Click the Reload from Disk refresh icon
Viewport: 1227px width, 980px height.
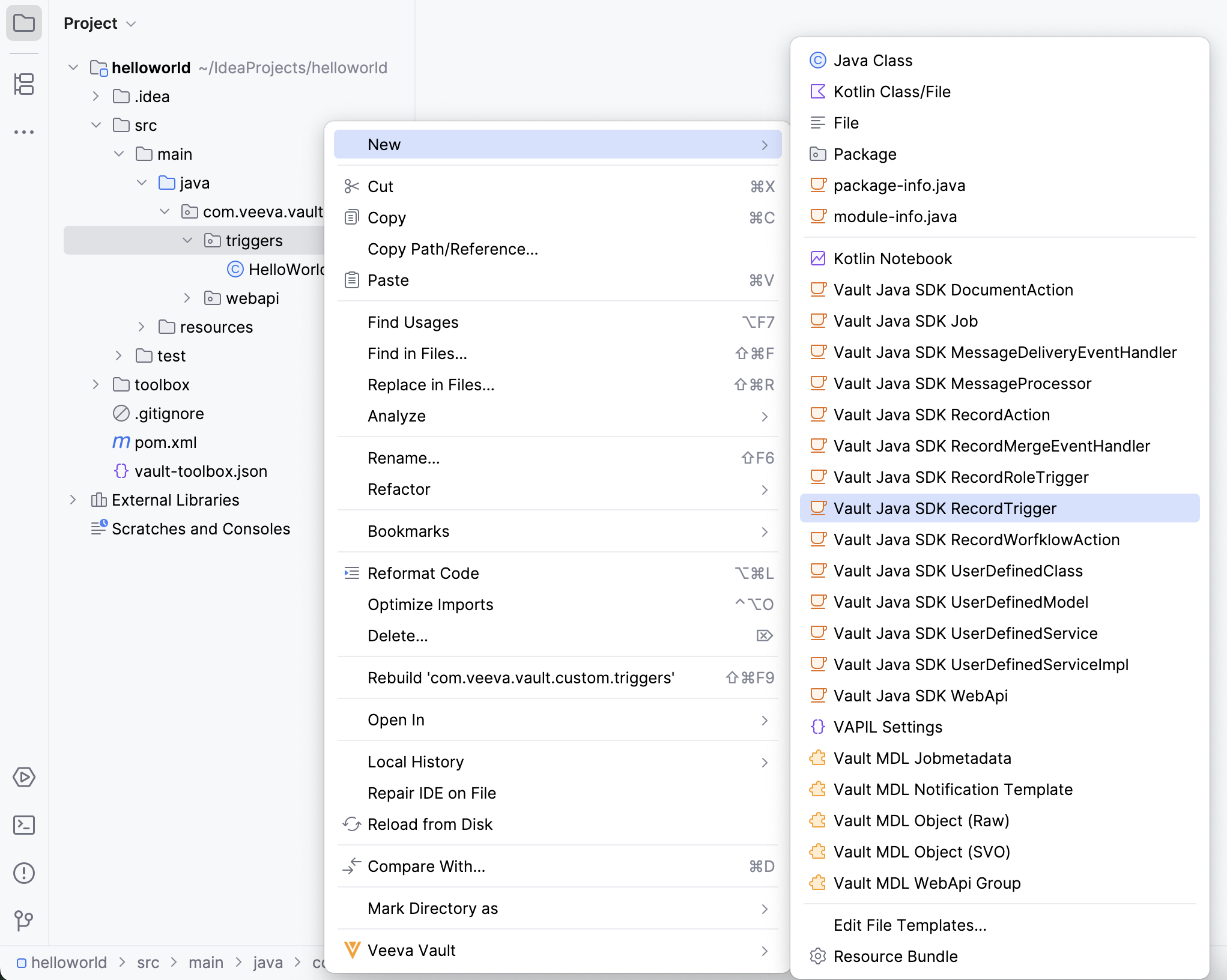[x=352, y=824]
